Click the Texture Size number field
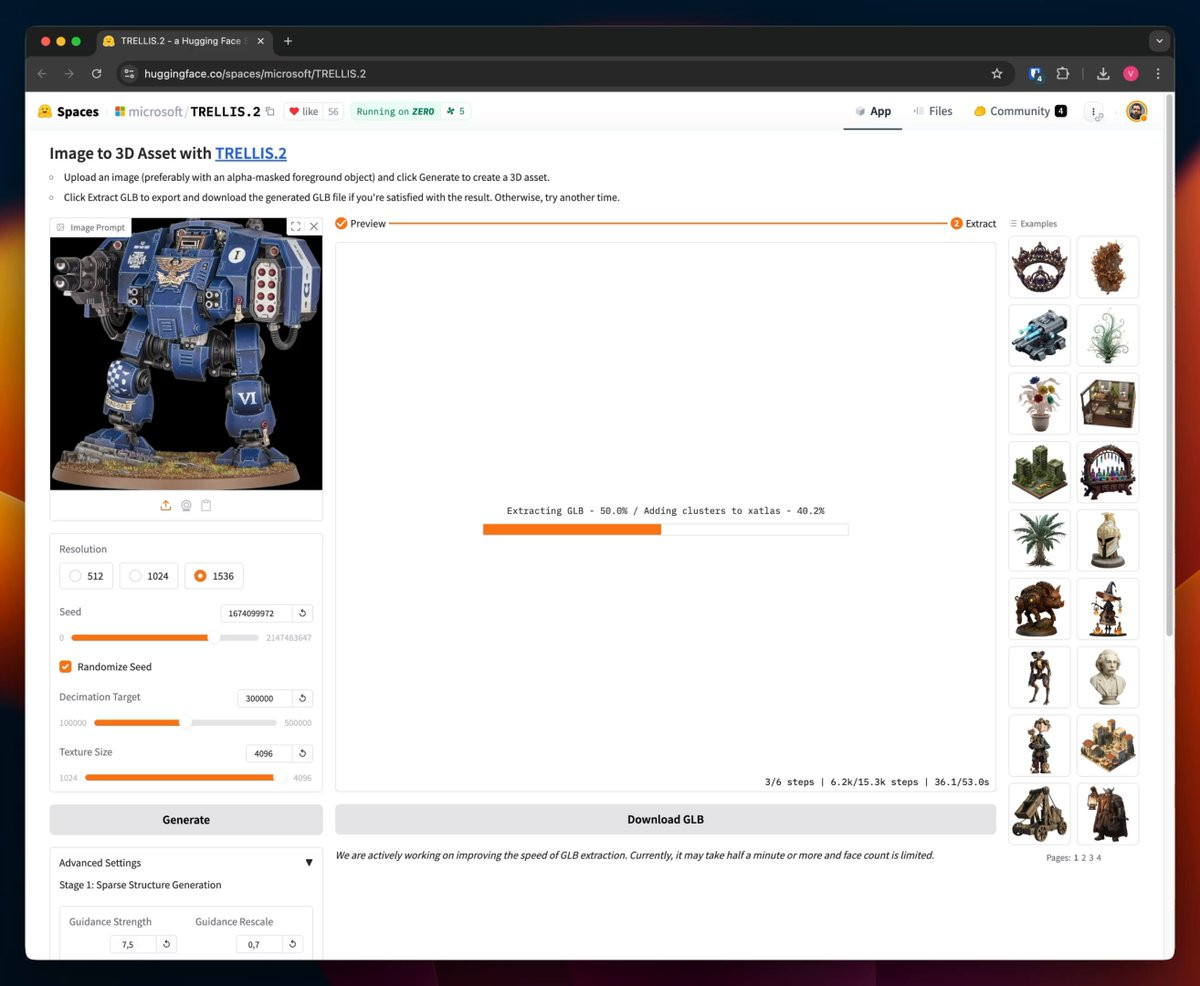Screen dimensions: 1200x986 coord(268,753)
